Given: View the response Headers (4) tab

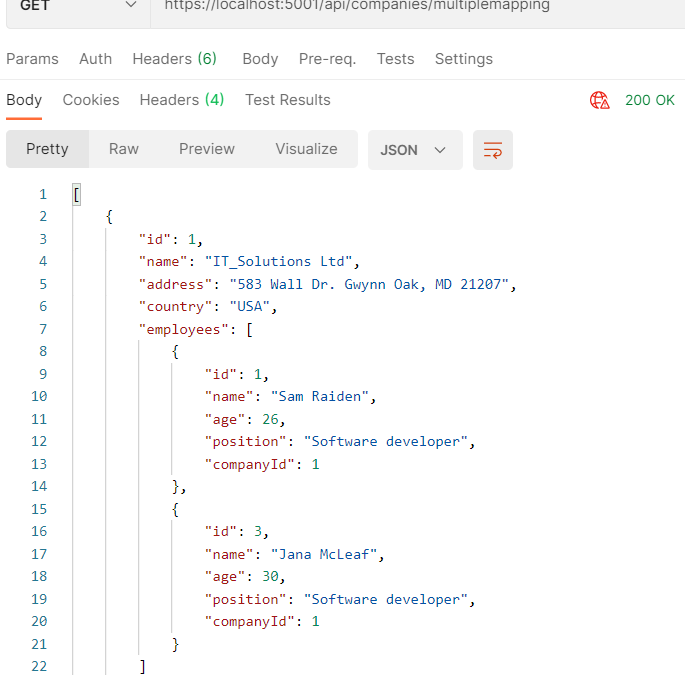Looking at the screenshot, I should [182, 100].
